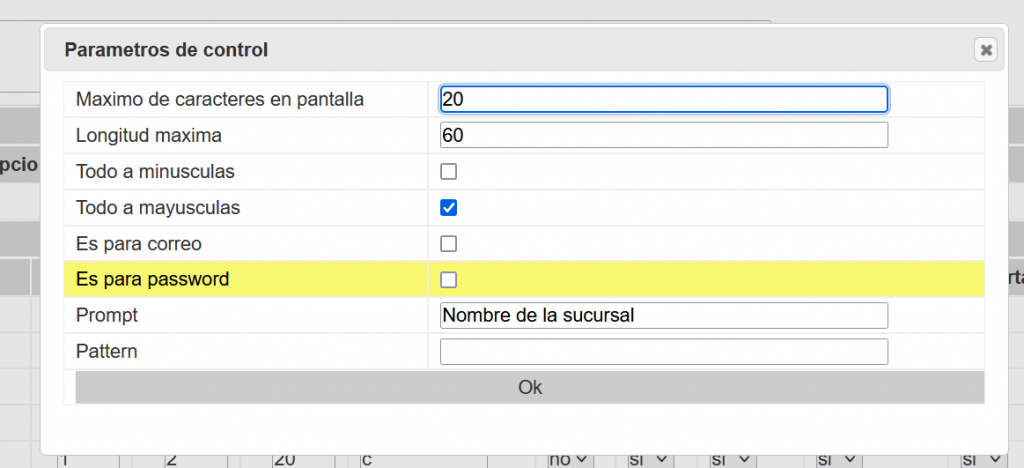The width and height of the screenshot is (1024, 468).
Task: Click the Todo a mayusculas label text
Action: point(157,208)
